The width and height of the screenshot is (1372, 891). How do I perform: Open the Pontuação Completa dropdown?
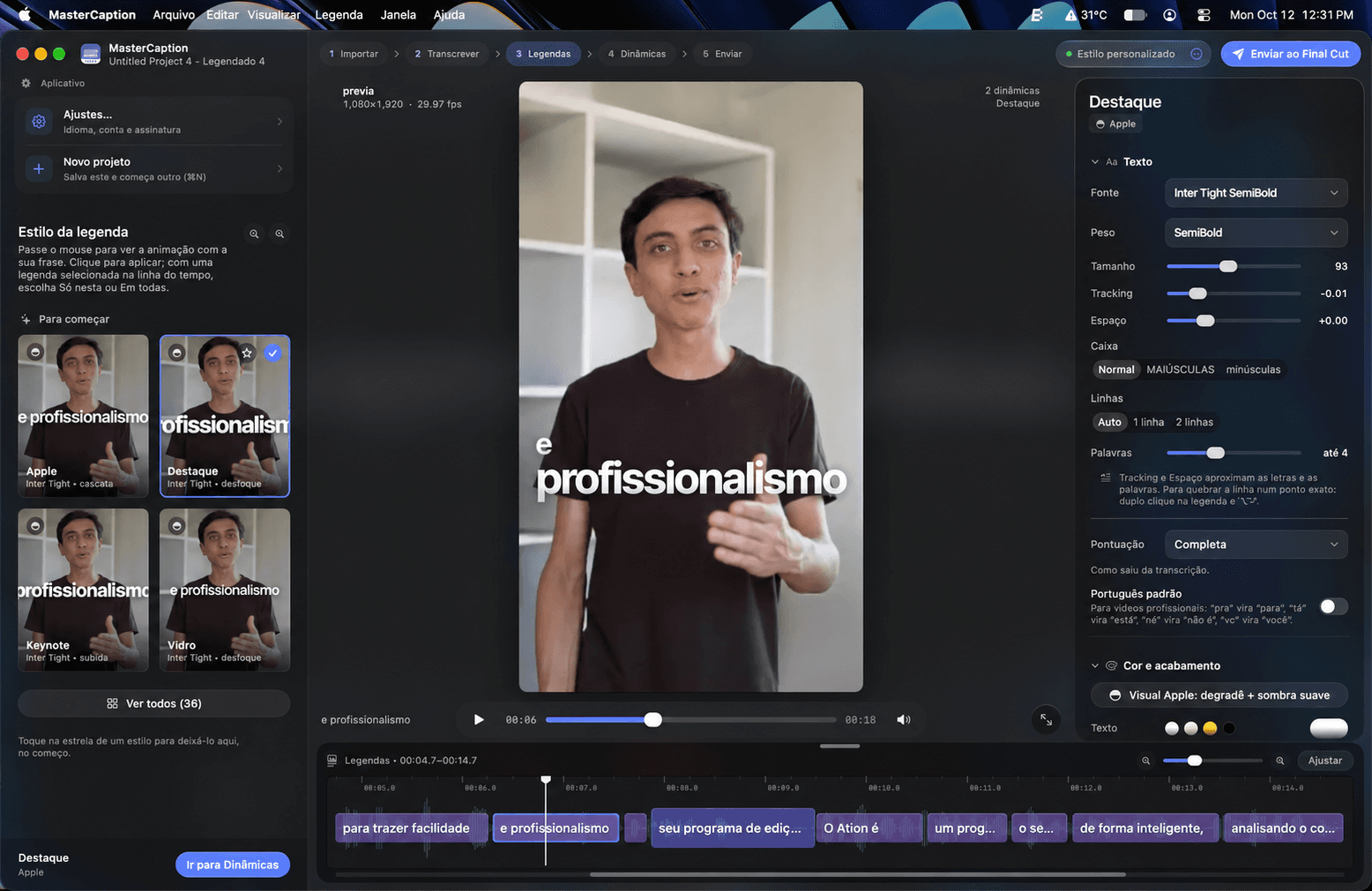click(1256, 545)
